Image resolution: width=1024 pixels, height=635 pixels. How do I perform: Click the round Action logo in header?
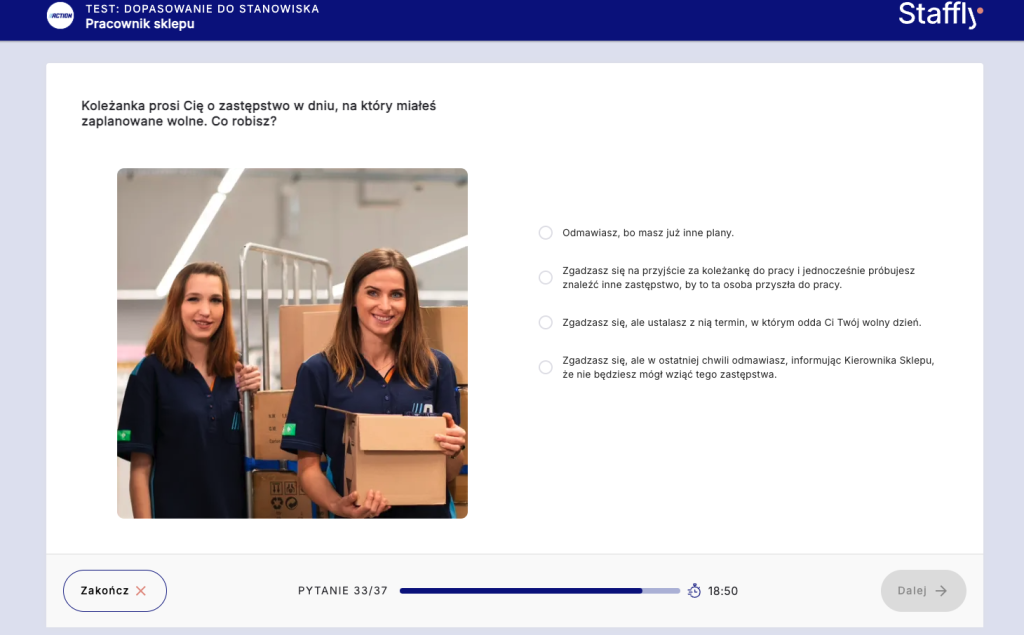60,16
